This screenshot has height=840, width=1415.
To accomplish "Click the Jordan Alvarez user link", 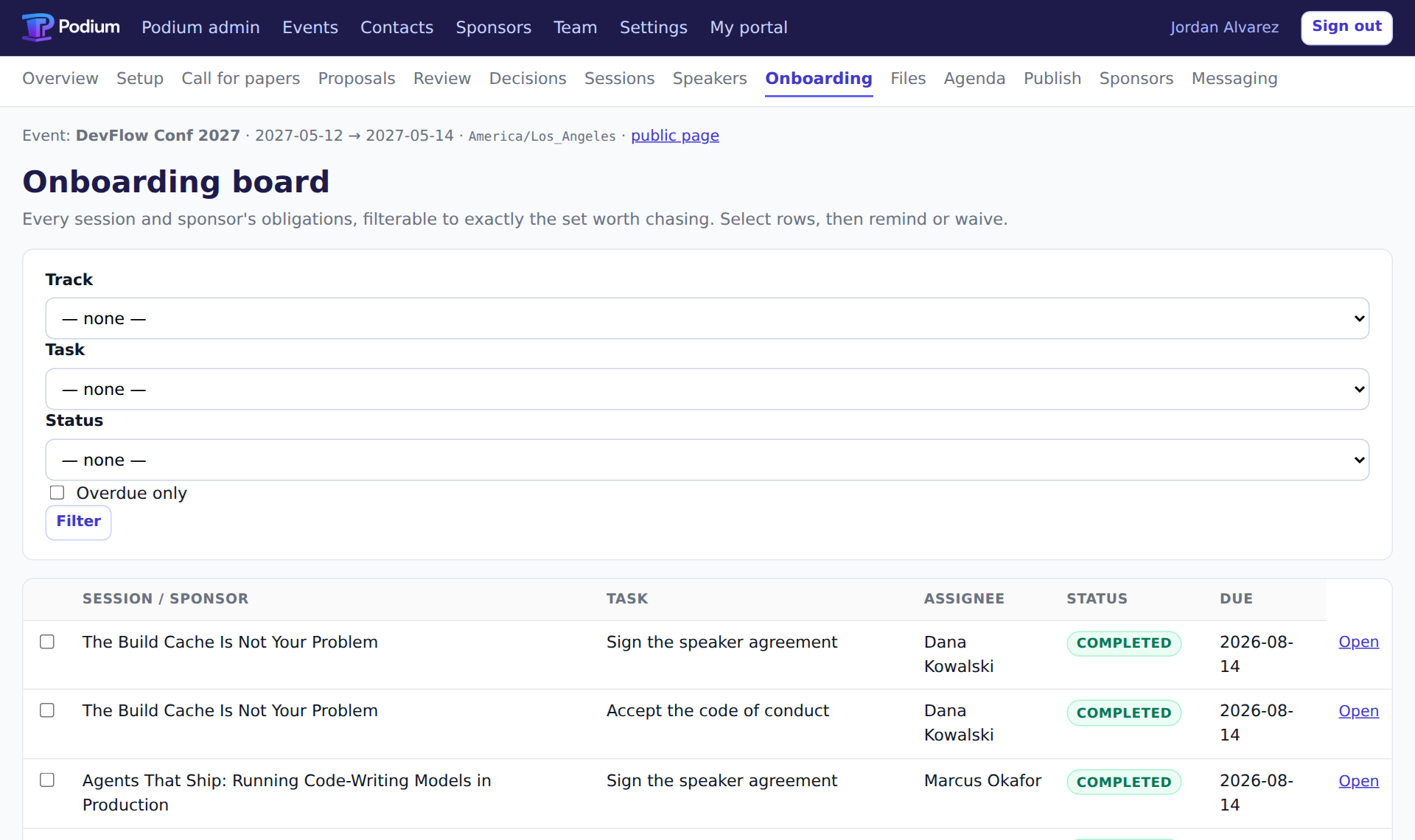I will [x=1224, y=27].
